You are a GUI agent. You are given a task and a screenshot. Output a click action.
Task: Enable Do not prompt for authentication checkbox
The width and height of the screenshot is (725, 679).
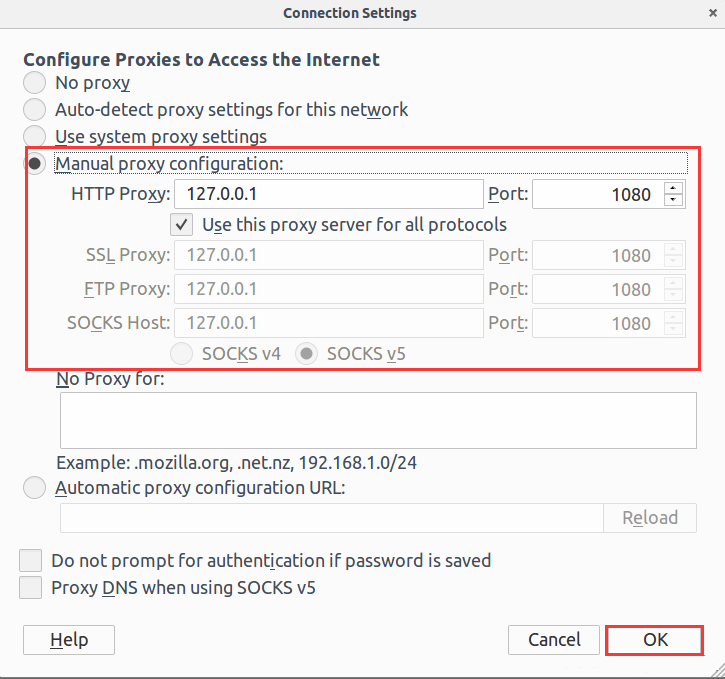31,561
